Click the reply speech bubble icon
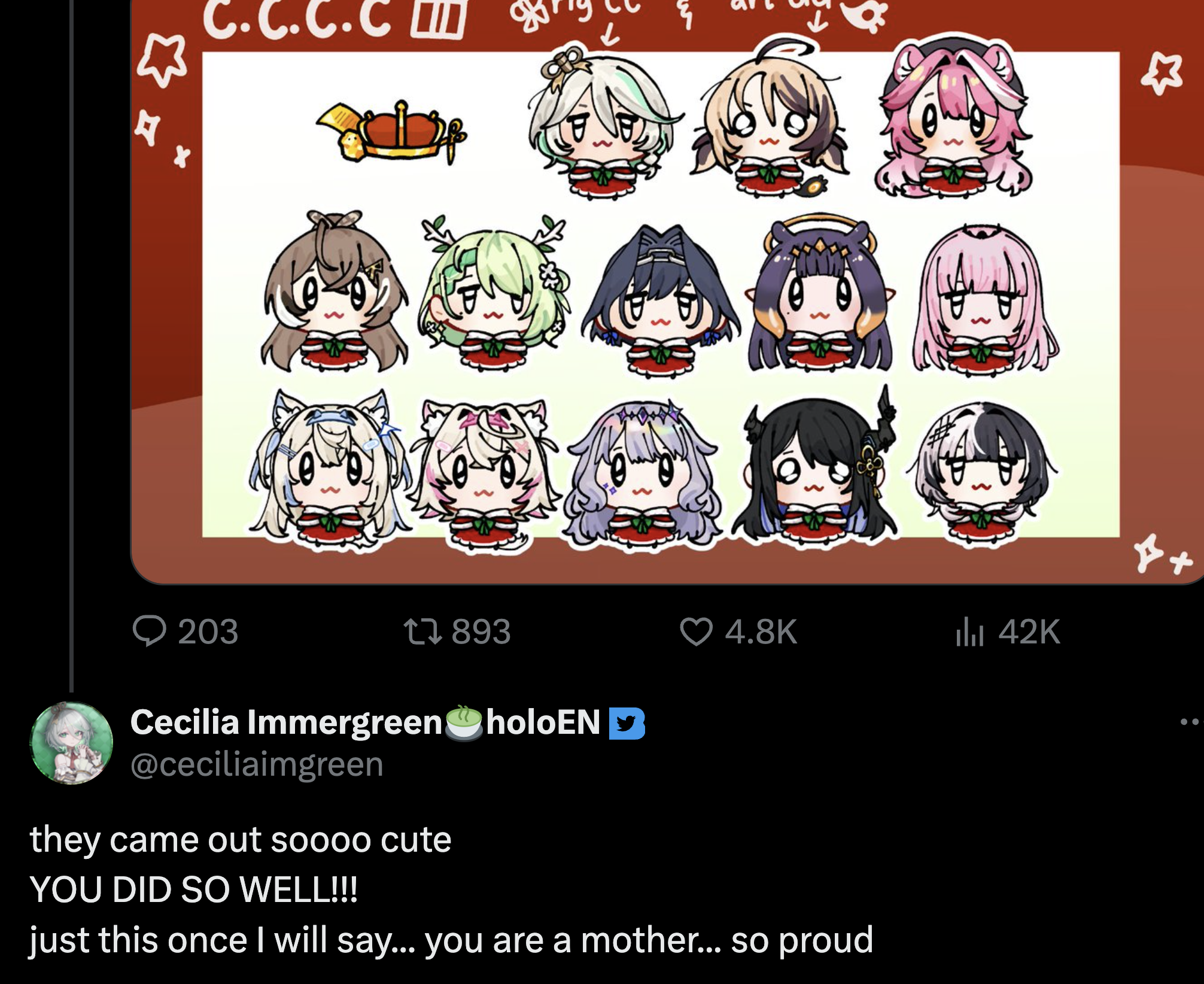The image size is (1204, 984). tap(149, 631)
